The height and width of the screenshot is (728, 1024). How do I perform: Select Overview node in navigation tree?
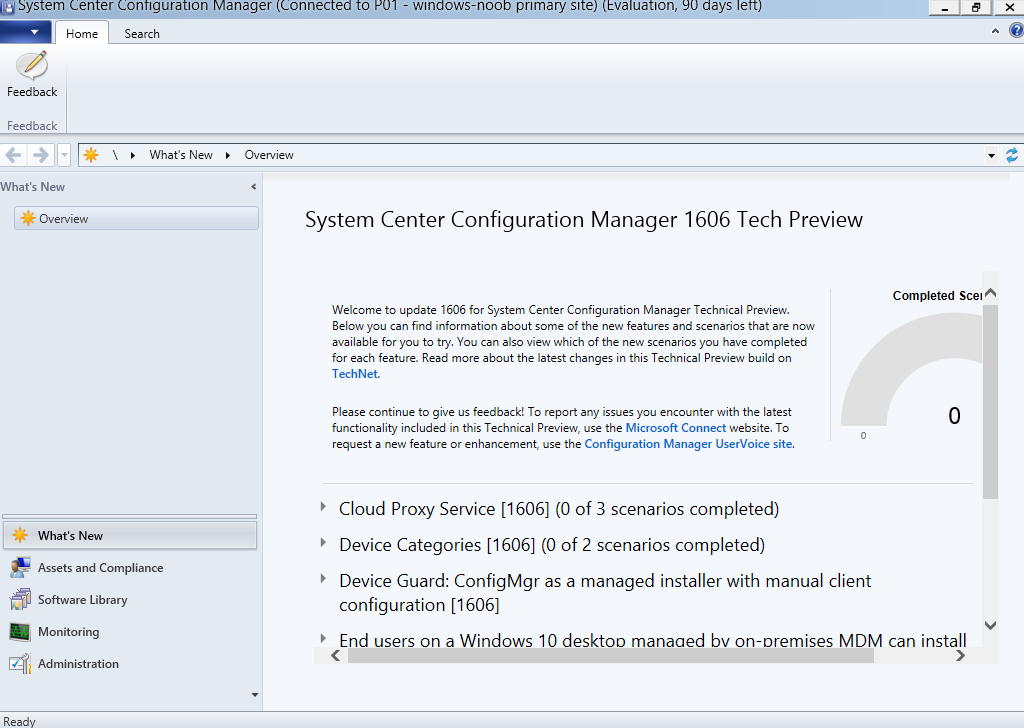[x=136, y=218]
